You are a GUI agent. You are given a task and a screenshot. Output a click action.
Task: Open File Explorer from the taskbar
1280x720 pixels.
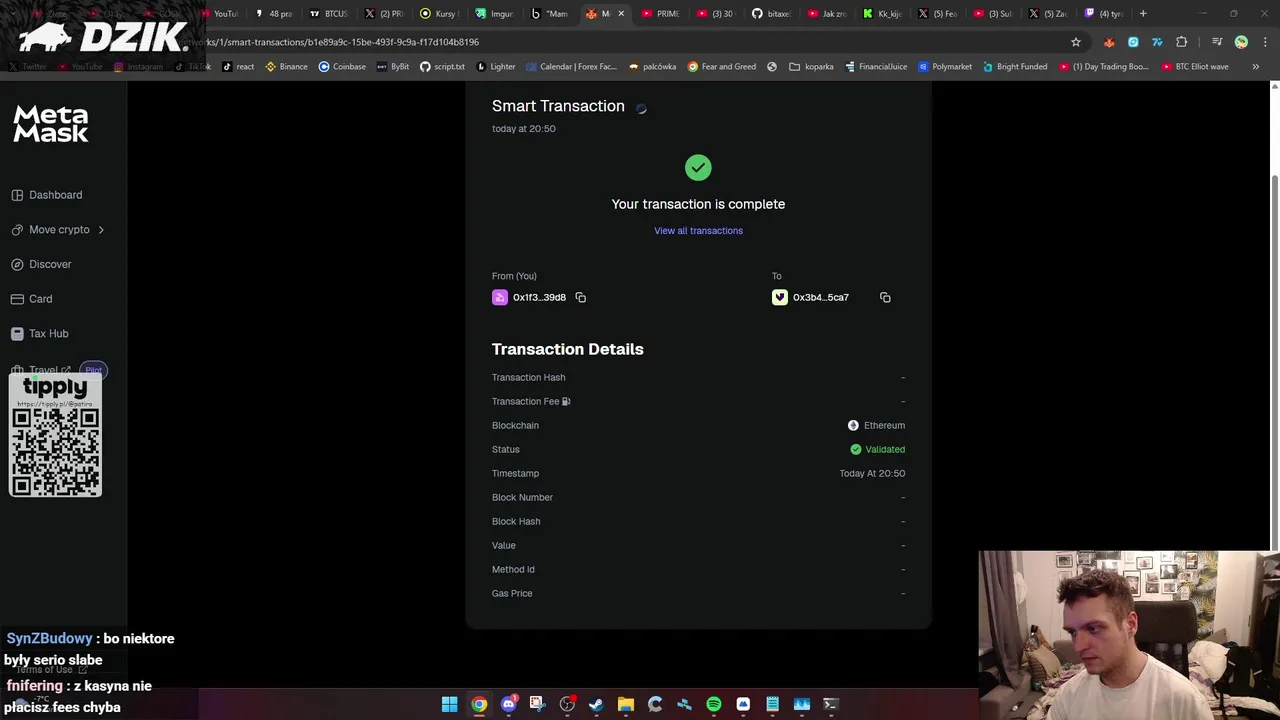pyautogui.click(x=625, y=704)
